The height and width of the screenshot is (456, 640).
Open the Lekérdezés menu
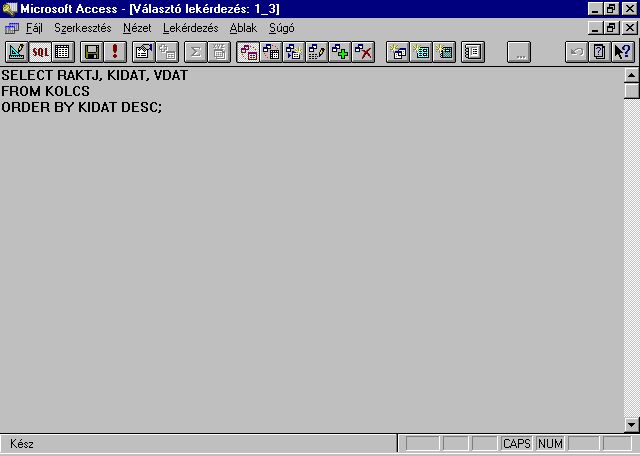191,28
